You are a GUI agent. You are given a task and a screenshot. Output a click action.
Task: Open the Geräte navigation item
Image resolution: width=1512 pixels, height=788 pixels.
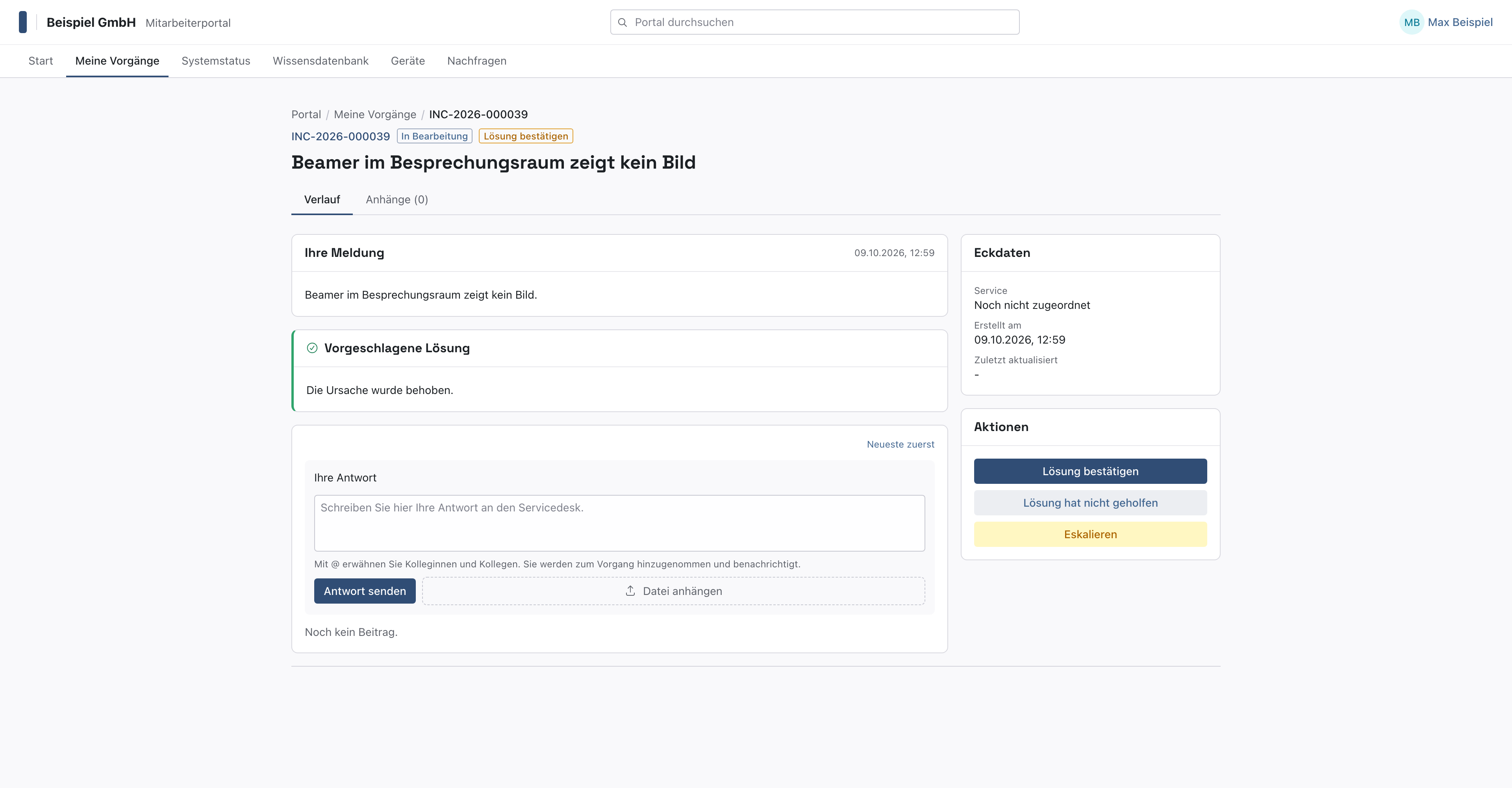408,61
